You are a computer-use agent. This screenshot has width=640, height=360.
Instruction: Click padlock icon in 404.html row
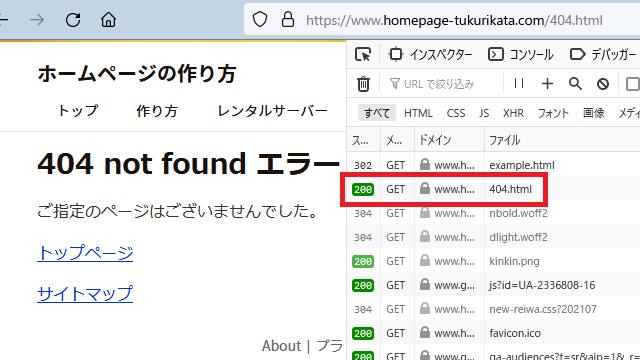point(425,188)
